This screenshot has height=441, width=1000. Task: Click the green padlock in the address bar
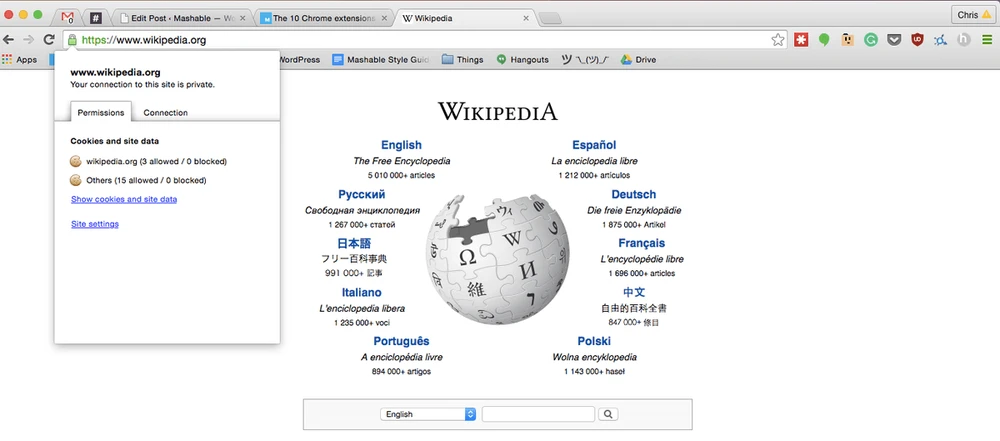coord(71,40)
